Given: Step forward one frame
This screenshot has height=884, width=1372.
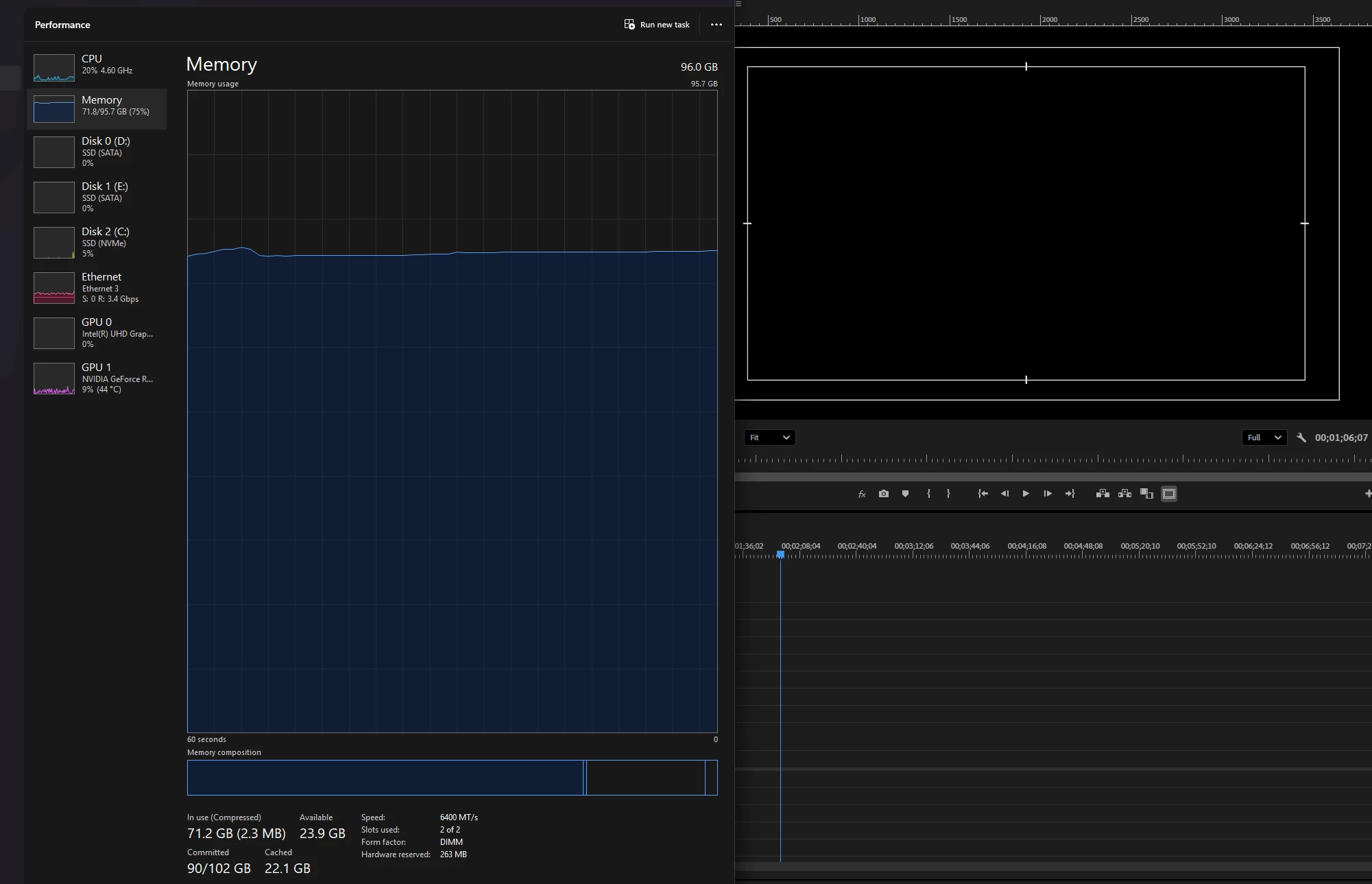Looking at the screenshot, I should click(1048, 494).
